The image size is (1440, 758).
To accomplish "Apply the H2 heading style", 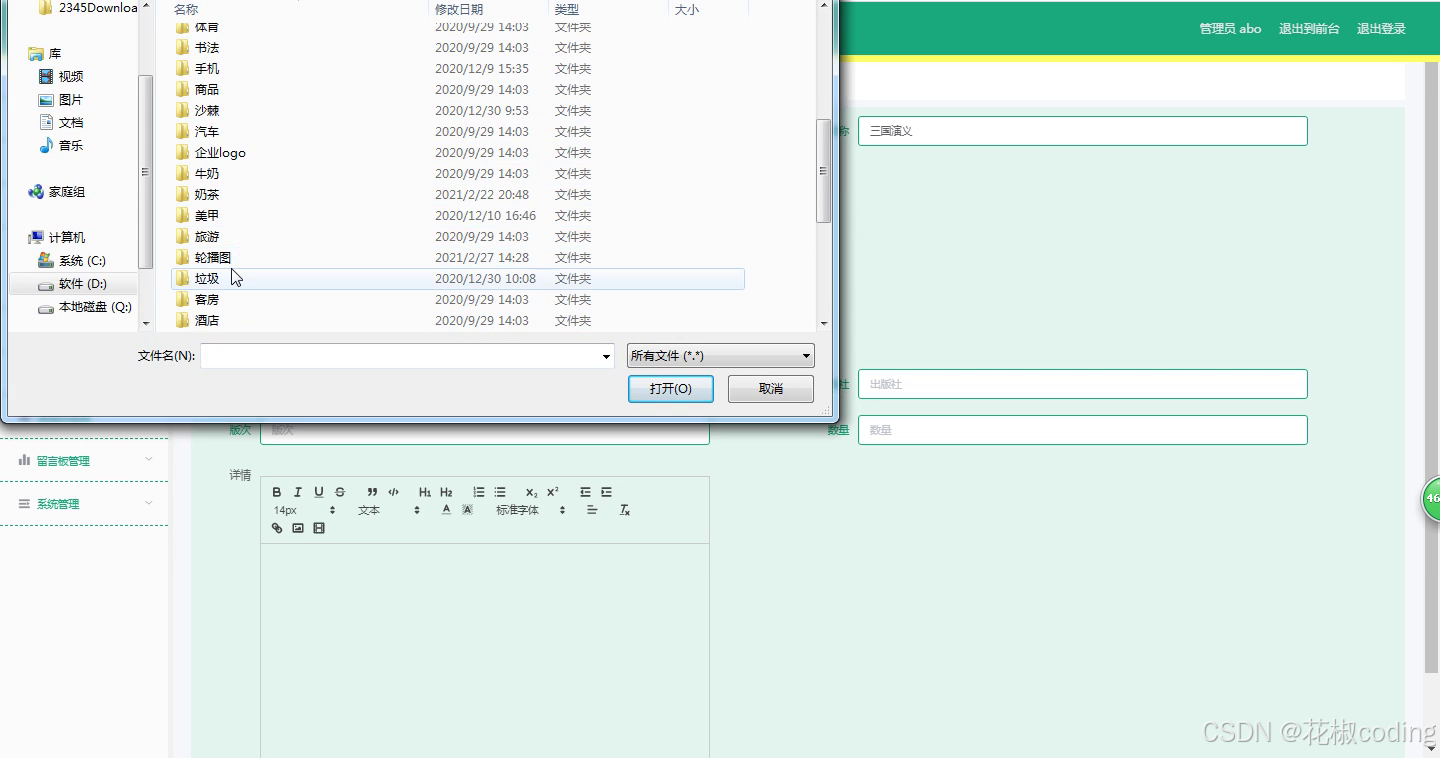I will pyautogui.click(x=446, y=492).
